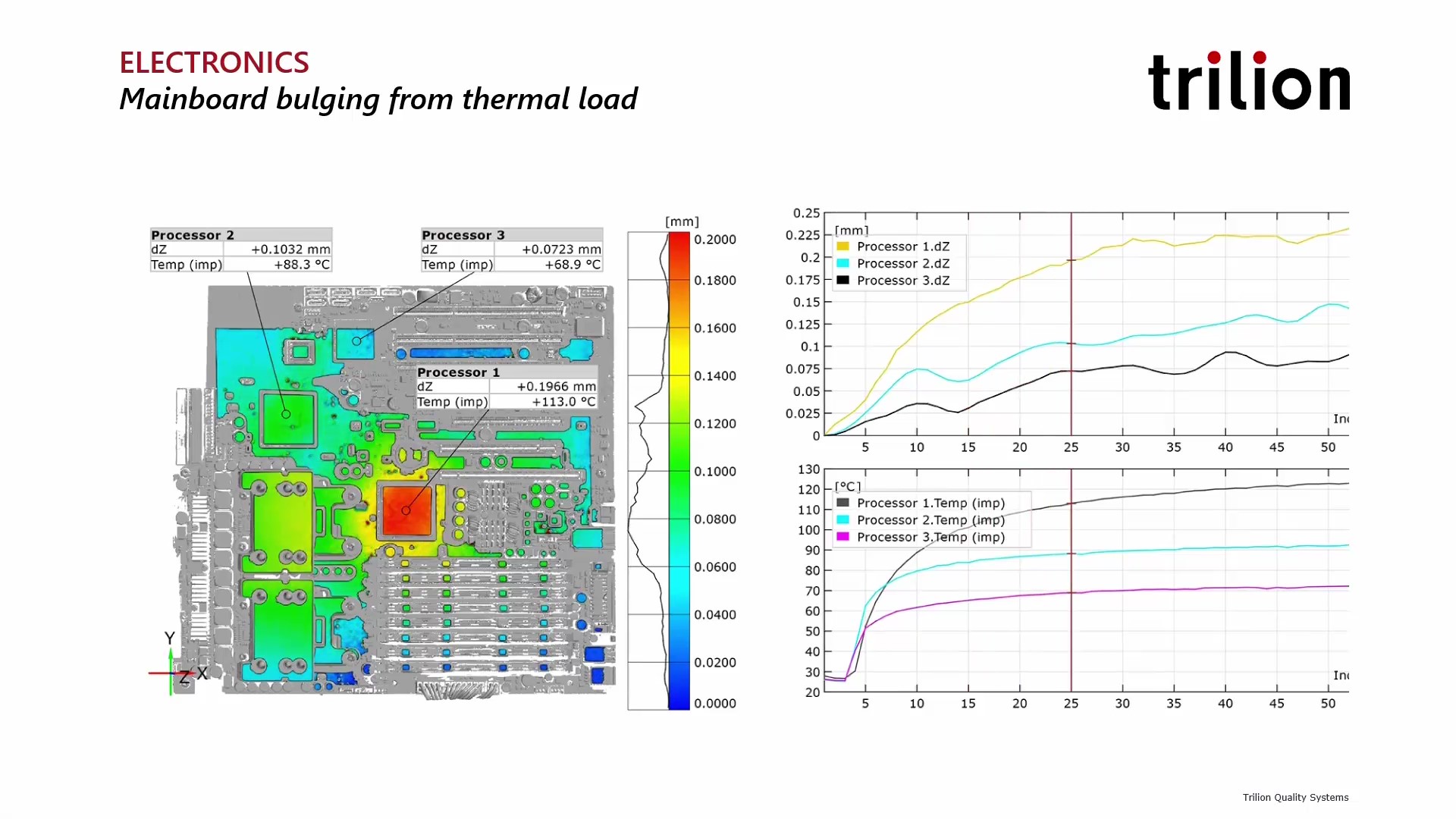This screenshot has height=819, width=1456.
Task: Toggle visibility of the Processor 2.Temp curve
Action: 930,520
